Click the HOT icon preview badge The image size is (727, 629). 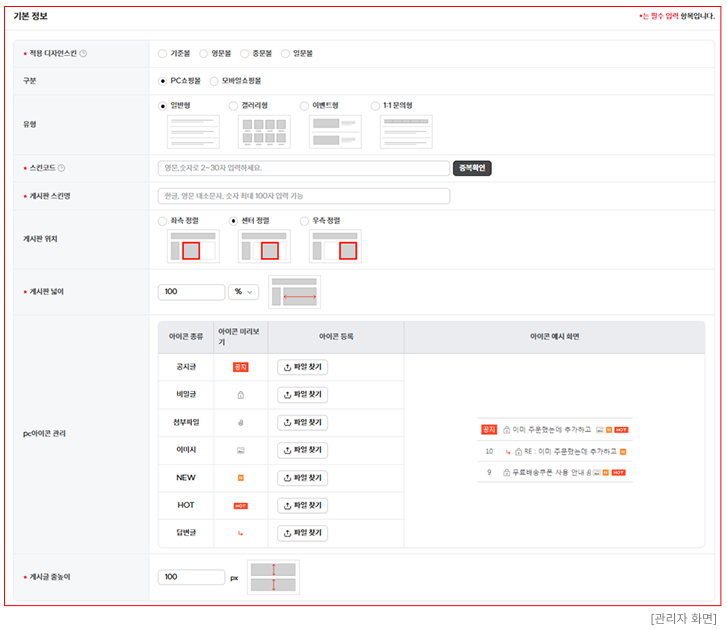240,505
